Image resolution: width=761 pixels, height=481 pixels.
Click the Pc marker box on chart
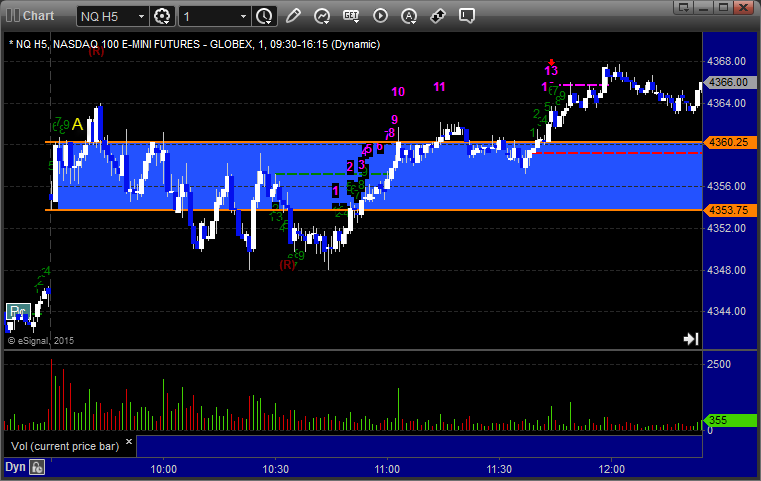click(18, 311)
